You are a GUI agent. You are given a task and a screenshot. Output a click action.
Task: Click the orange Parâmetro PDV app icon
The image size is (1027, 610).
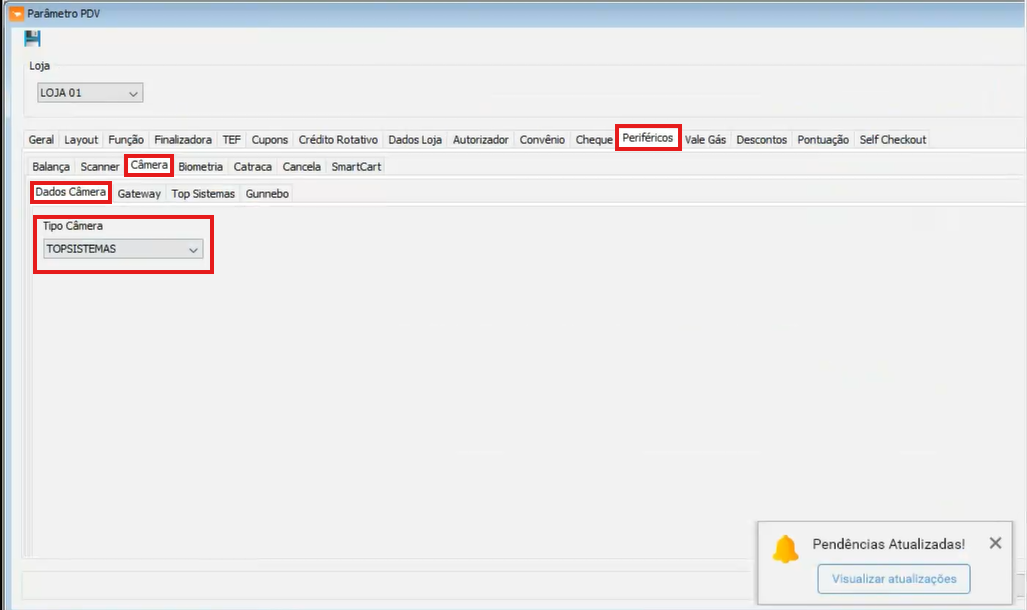point(15,14)
